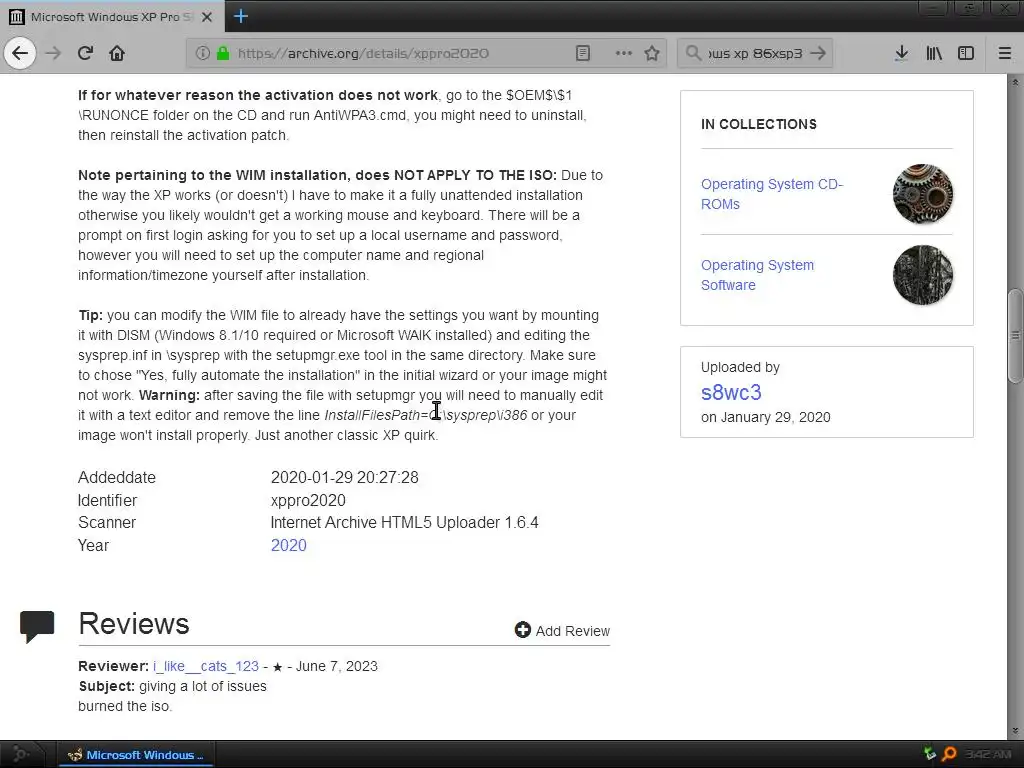Show site information icon in address bar
The image size is (1024, 768).
coord(202,53)
